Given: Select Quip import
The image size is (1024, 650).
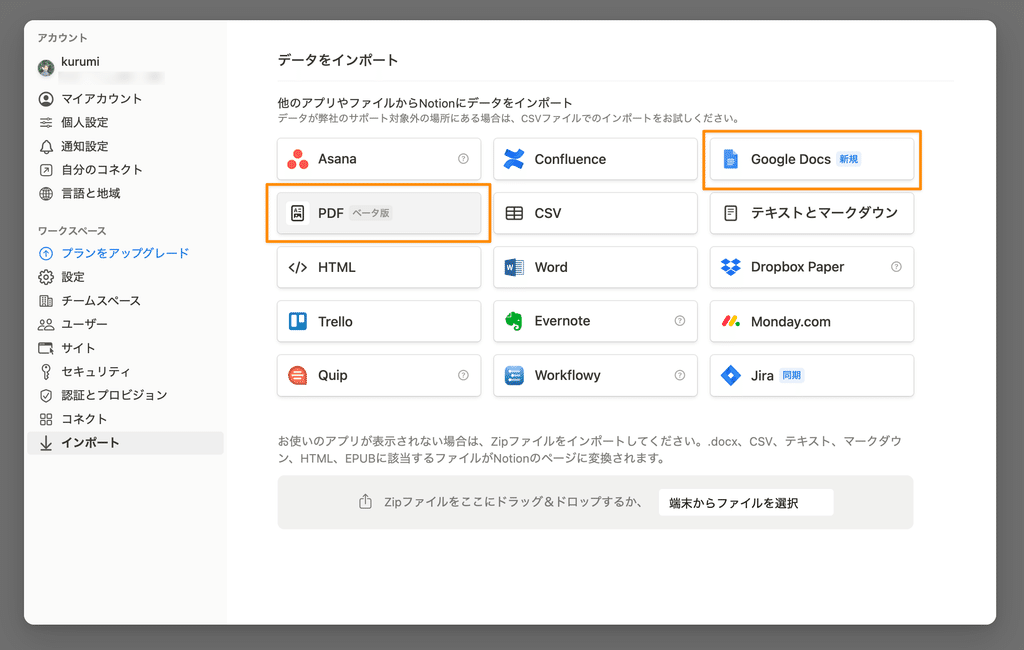Looking at the screenshot, I should [x=379, y=376].
